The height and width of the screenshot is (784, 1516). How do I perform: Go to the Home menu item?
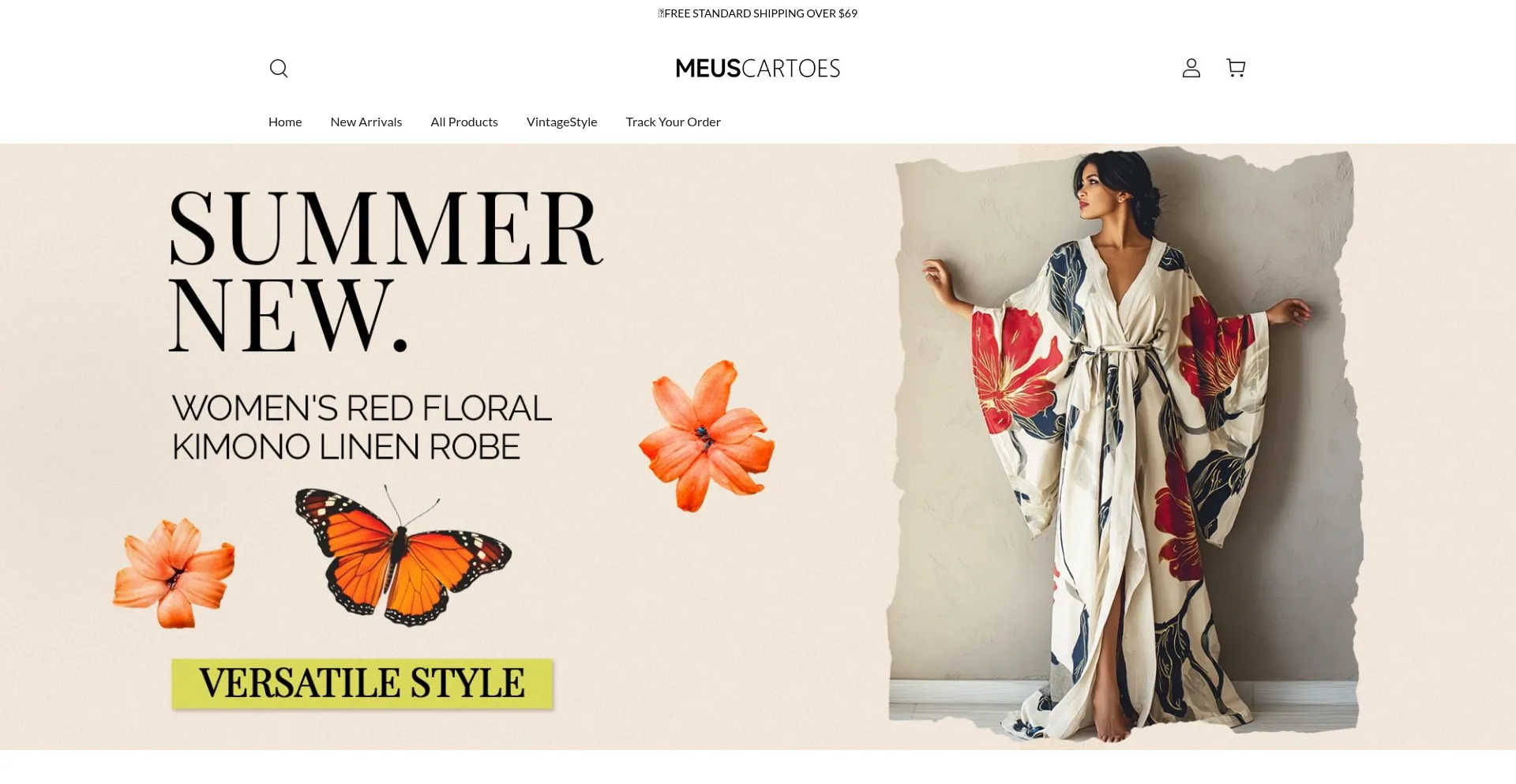pos(285,122)
